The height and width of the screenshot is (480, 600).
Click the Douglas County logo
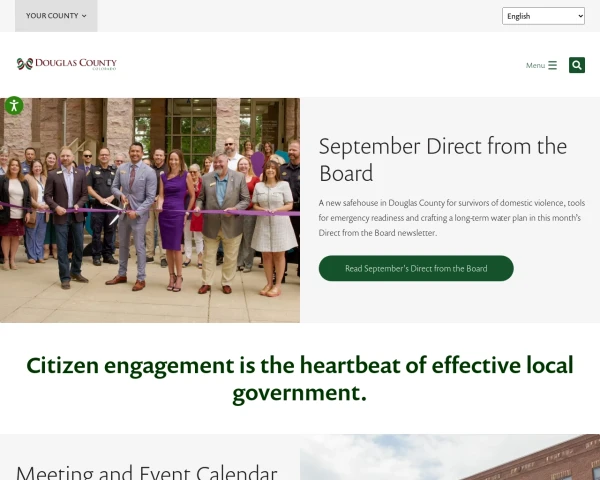[67, 64]
